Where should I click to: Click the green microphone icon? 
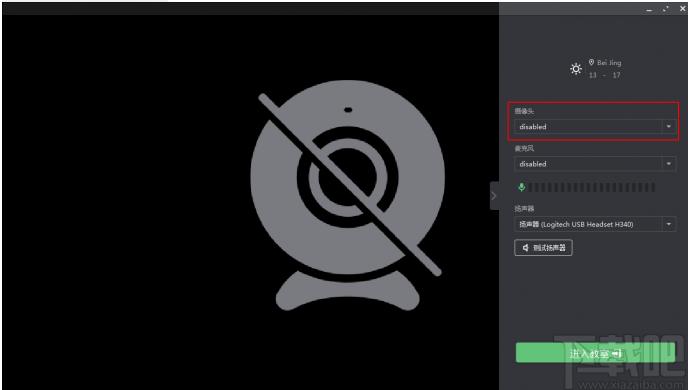pos(521,187)
